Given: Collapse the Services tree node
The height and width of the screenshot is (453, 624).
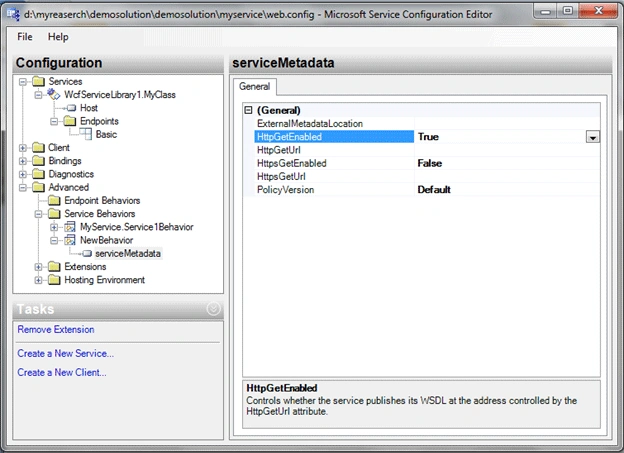Looking at the screenshot, I should [x=23, y=82].
